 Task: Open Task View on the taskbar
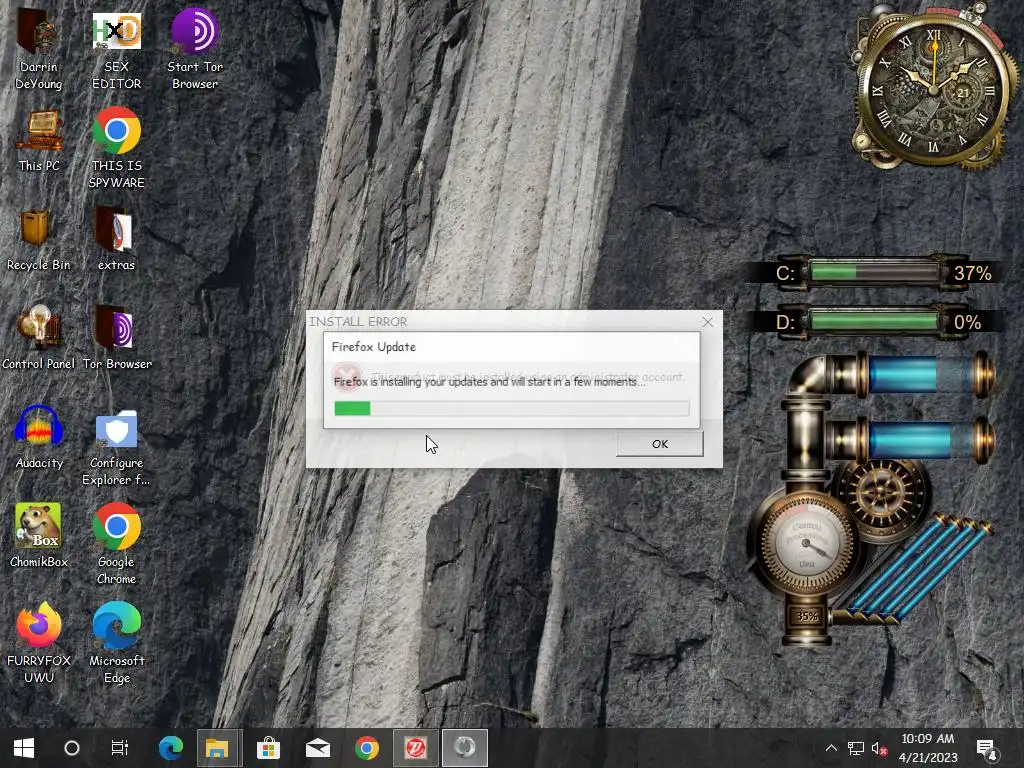[120, 748]
